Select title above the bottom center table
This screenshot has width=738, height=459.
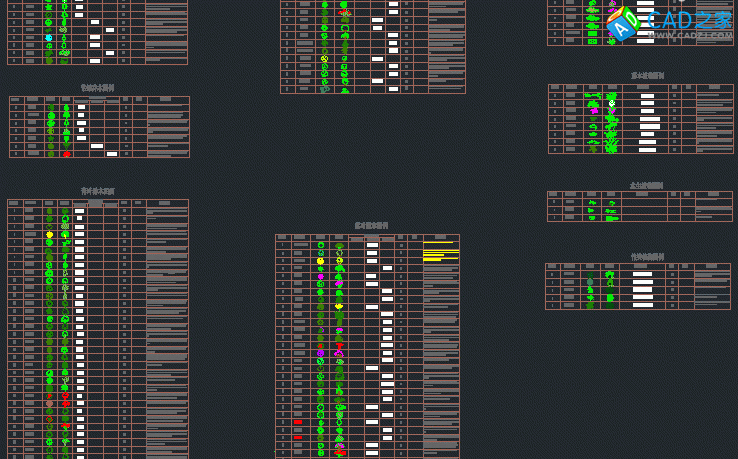tap(371, 226)
